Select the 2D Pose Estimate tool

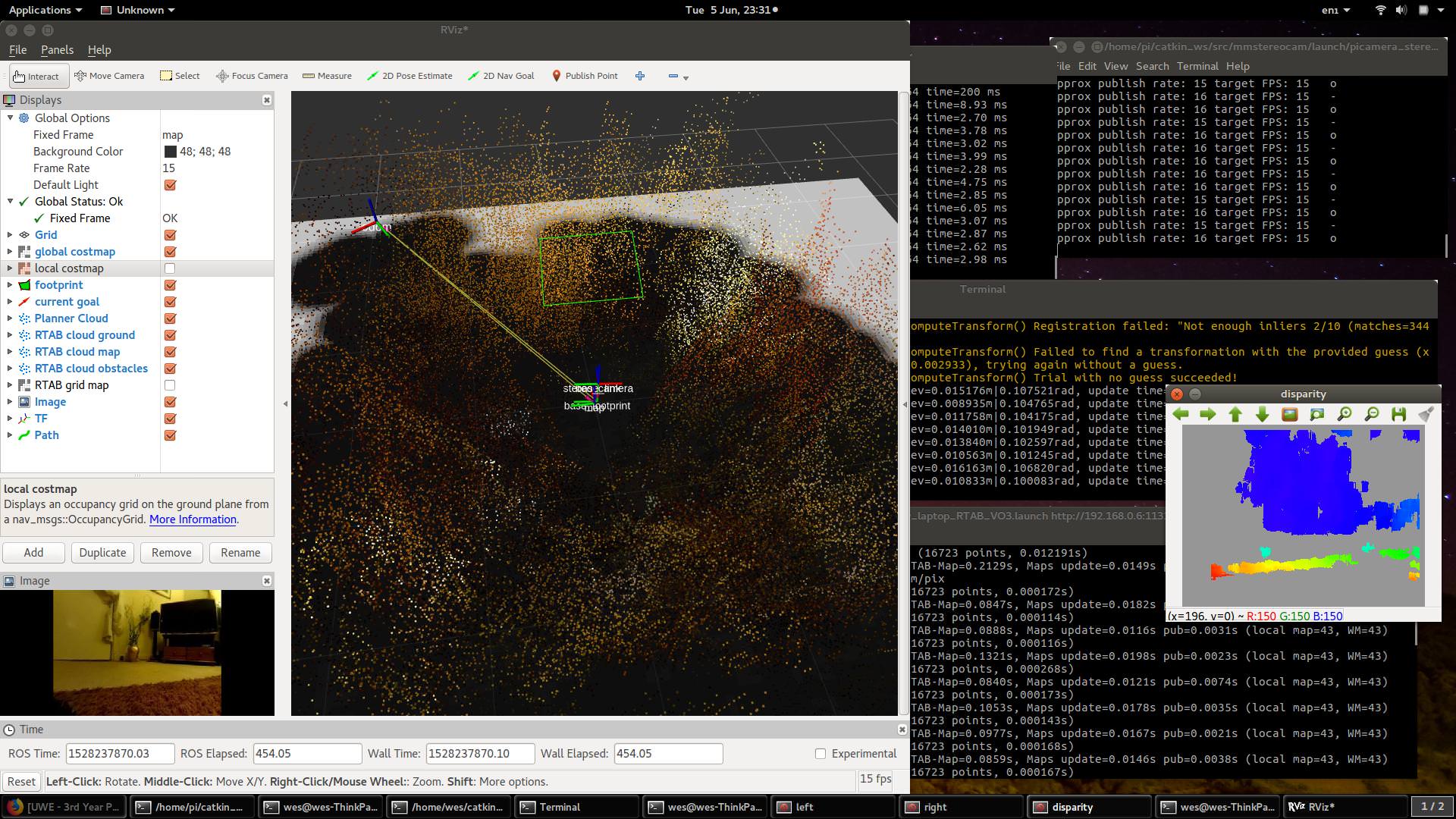pyautogui.click(x=409, y=76)
